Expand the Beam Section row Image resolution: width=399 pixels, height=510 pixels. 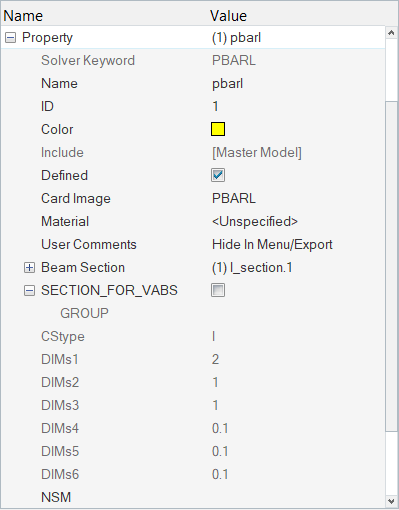(29, 268)
